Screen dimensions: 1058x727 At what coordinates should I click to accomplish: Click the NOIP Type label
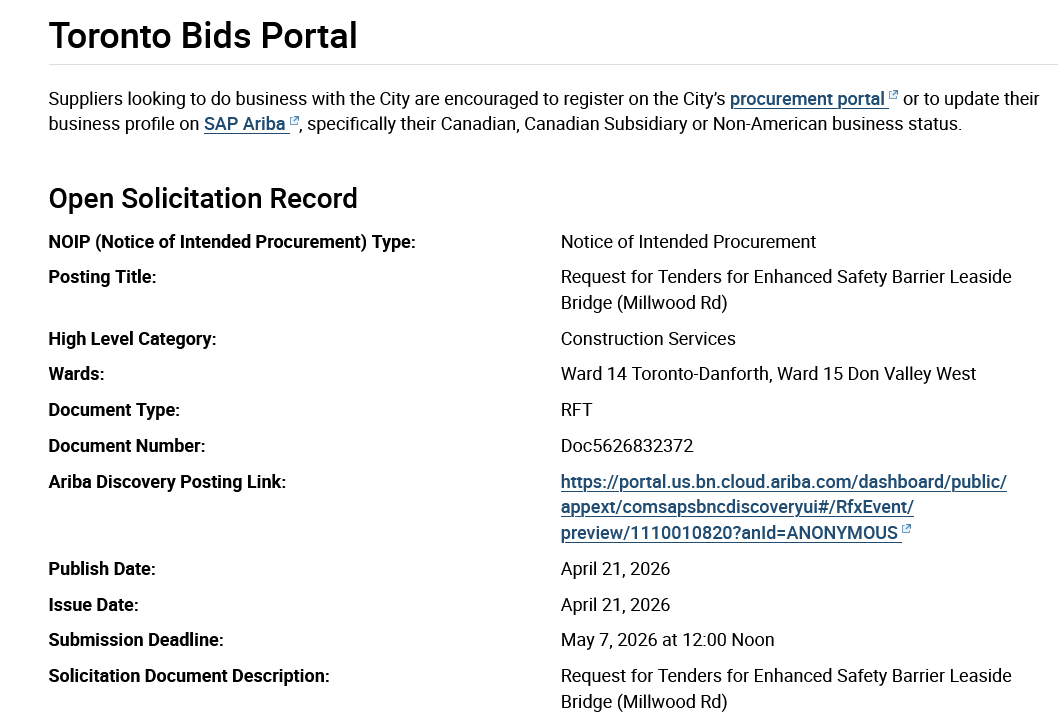coord(231,242)
